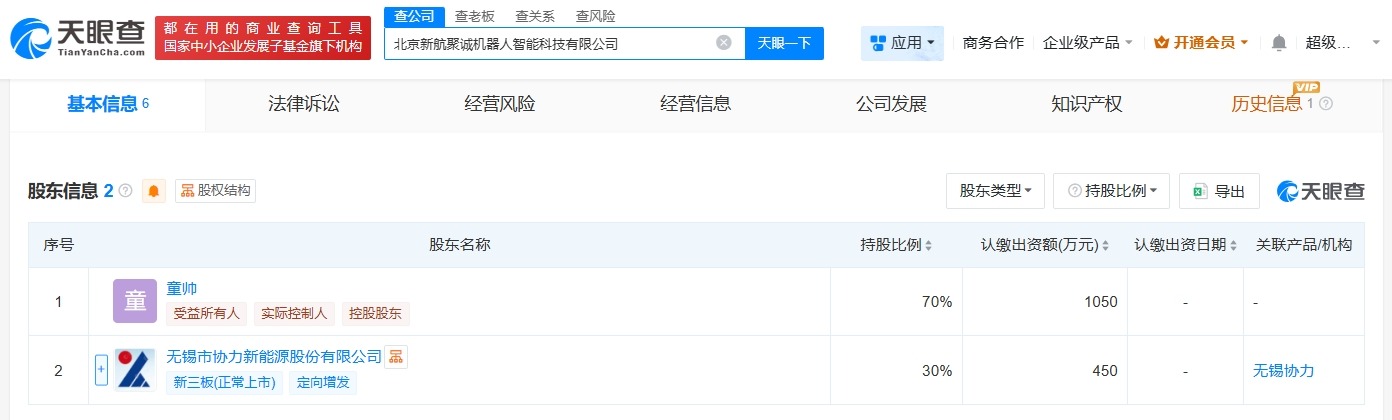The width and height of the screenshot is (1392, 420).
Task: Click the 导出 export button
Action: click(x=1219, y=191)
